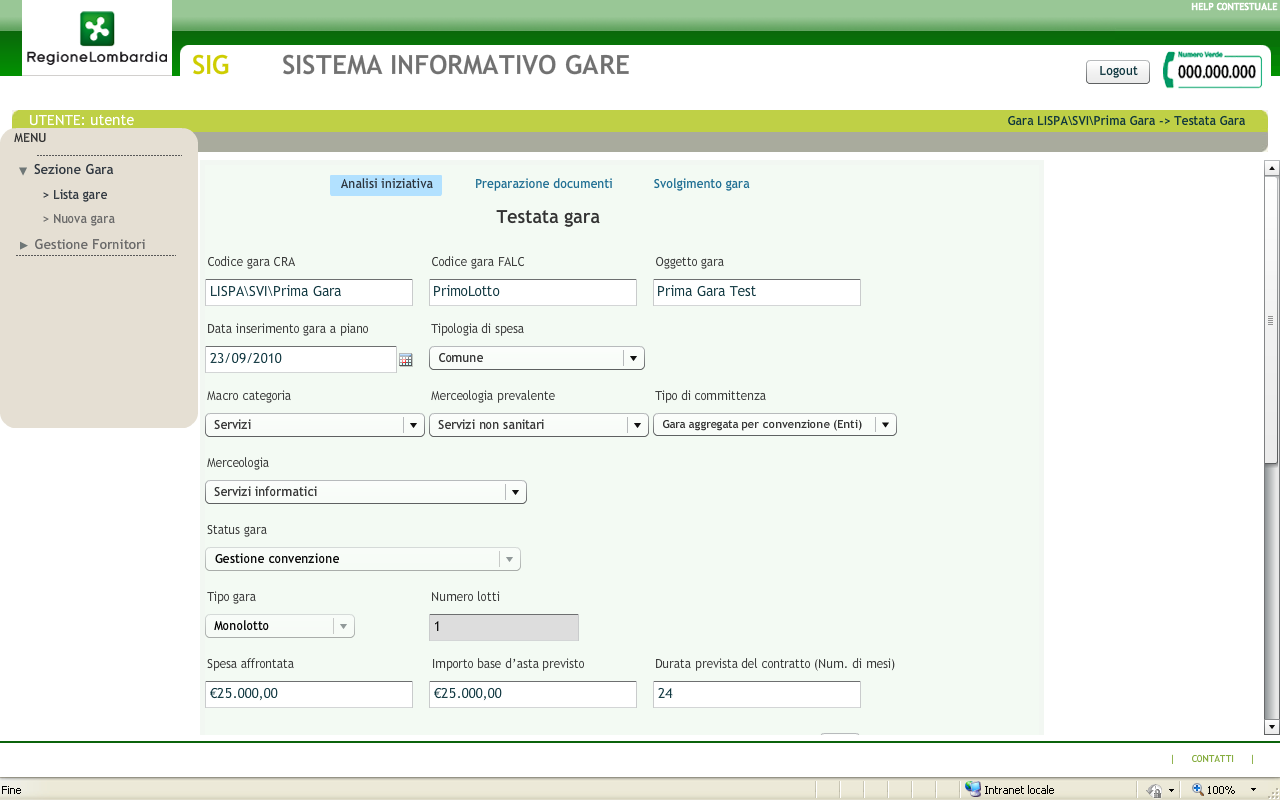This screenshot has height=800, width=1280.
Task: Open the calendar date picker icon
Action: (x=405, y=360)
